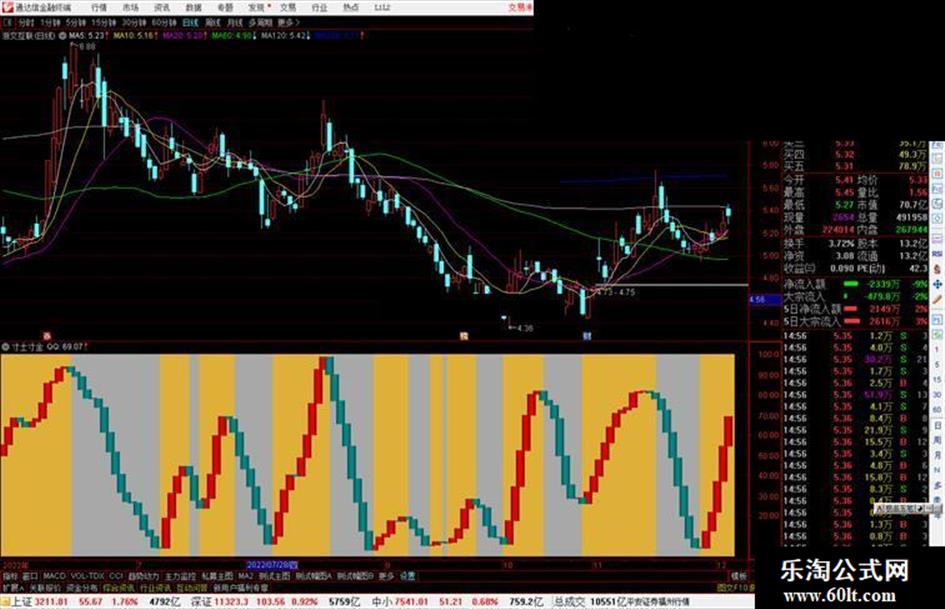Open the 交易 menu
945x609 pixels.
[288, 8]
